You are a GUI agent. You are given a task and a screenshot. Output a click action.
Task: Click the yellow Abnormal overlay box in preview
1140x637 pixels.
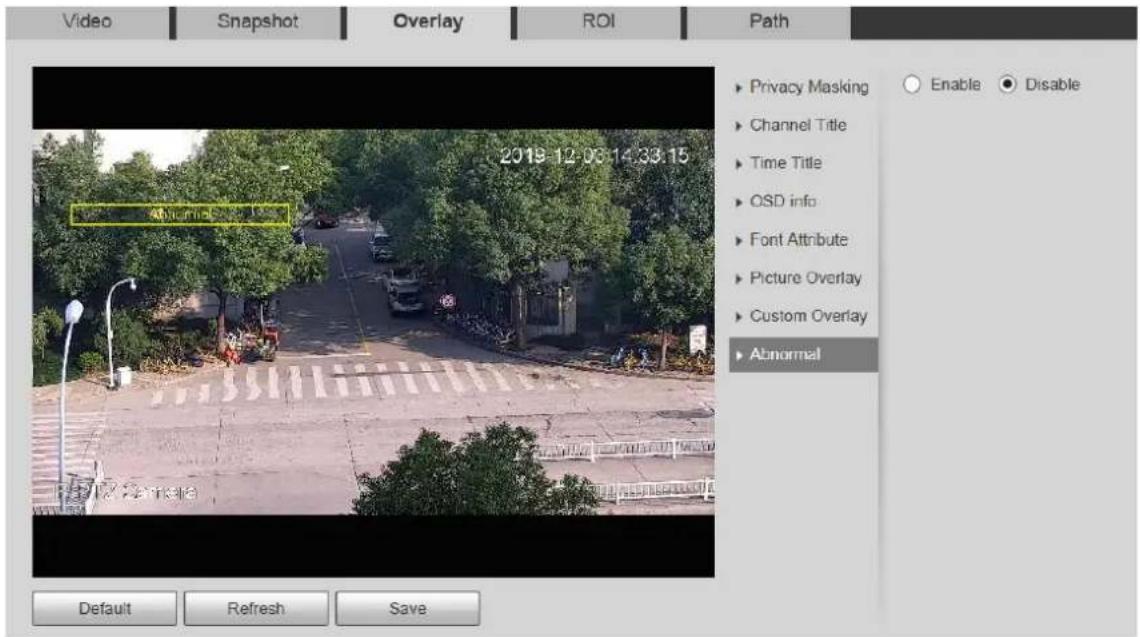click(180, 215)
